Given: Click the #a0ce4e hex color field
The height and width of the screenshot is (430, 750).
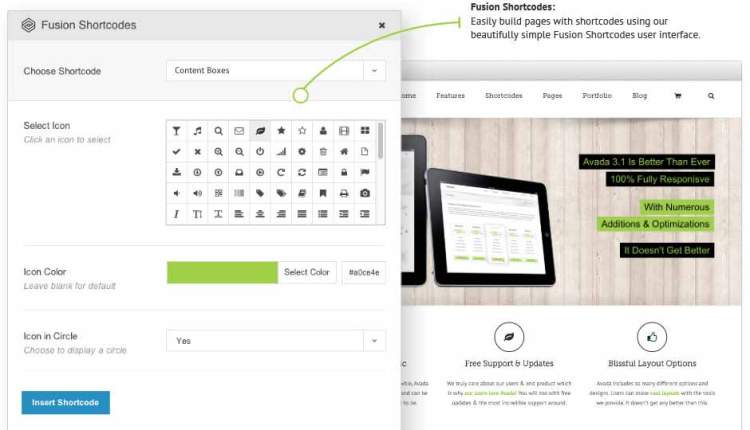Looking at the screenshot, I should click(364, 272).
